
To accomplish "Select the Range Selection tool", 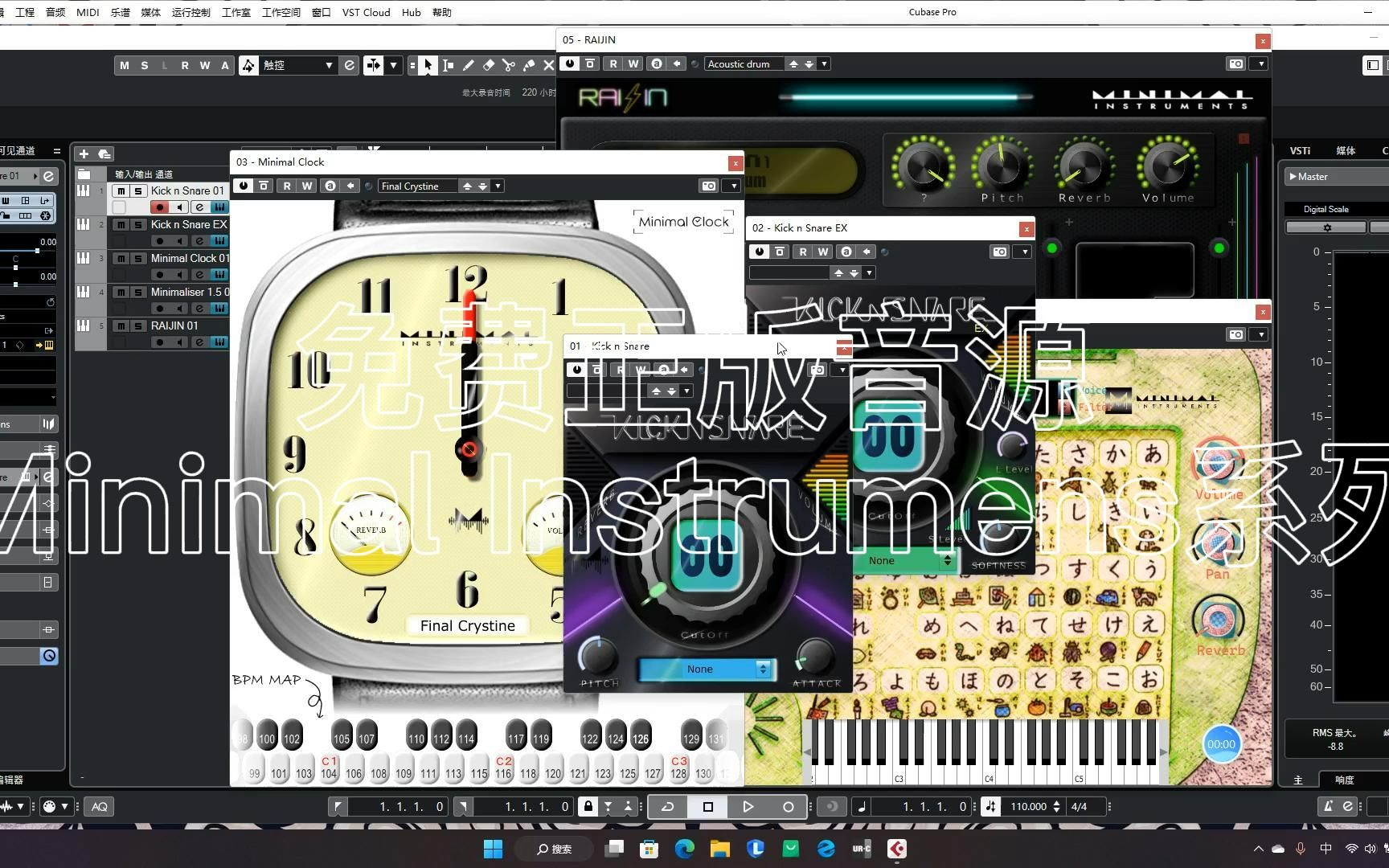I will [x=449, y=65].
